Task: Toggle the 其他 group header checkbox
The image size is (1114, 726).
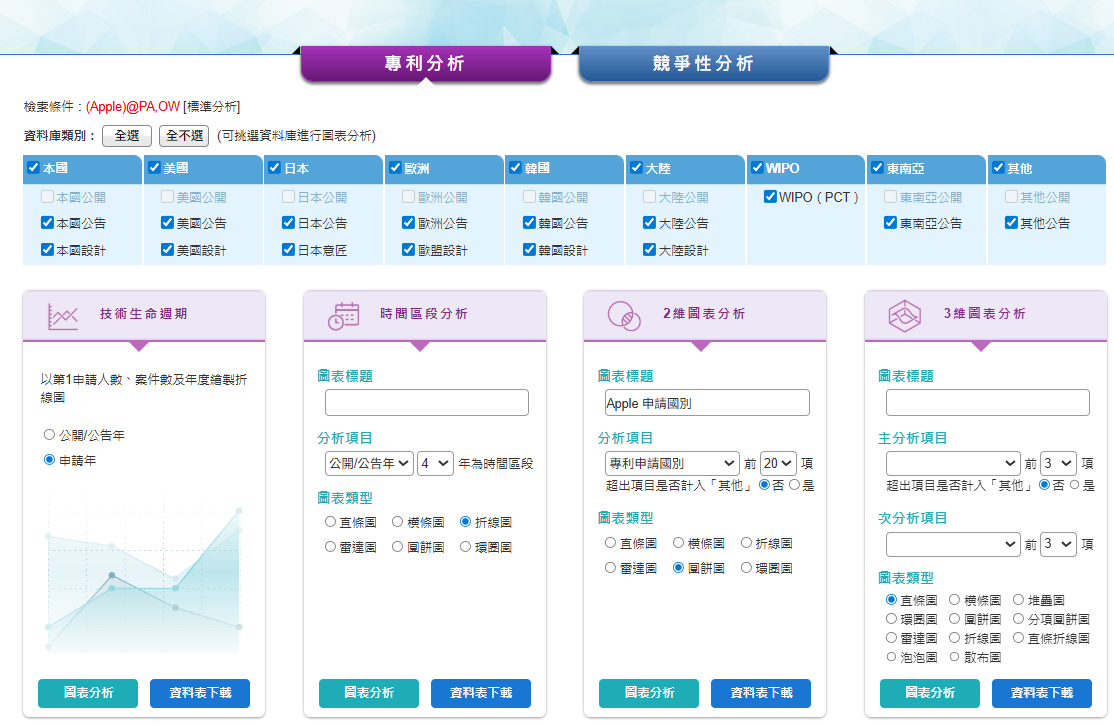Action: pos(998,168)
